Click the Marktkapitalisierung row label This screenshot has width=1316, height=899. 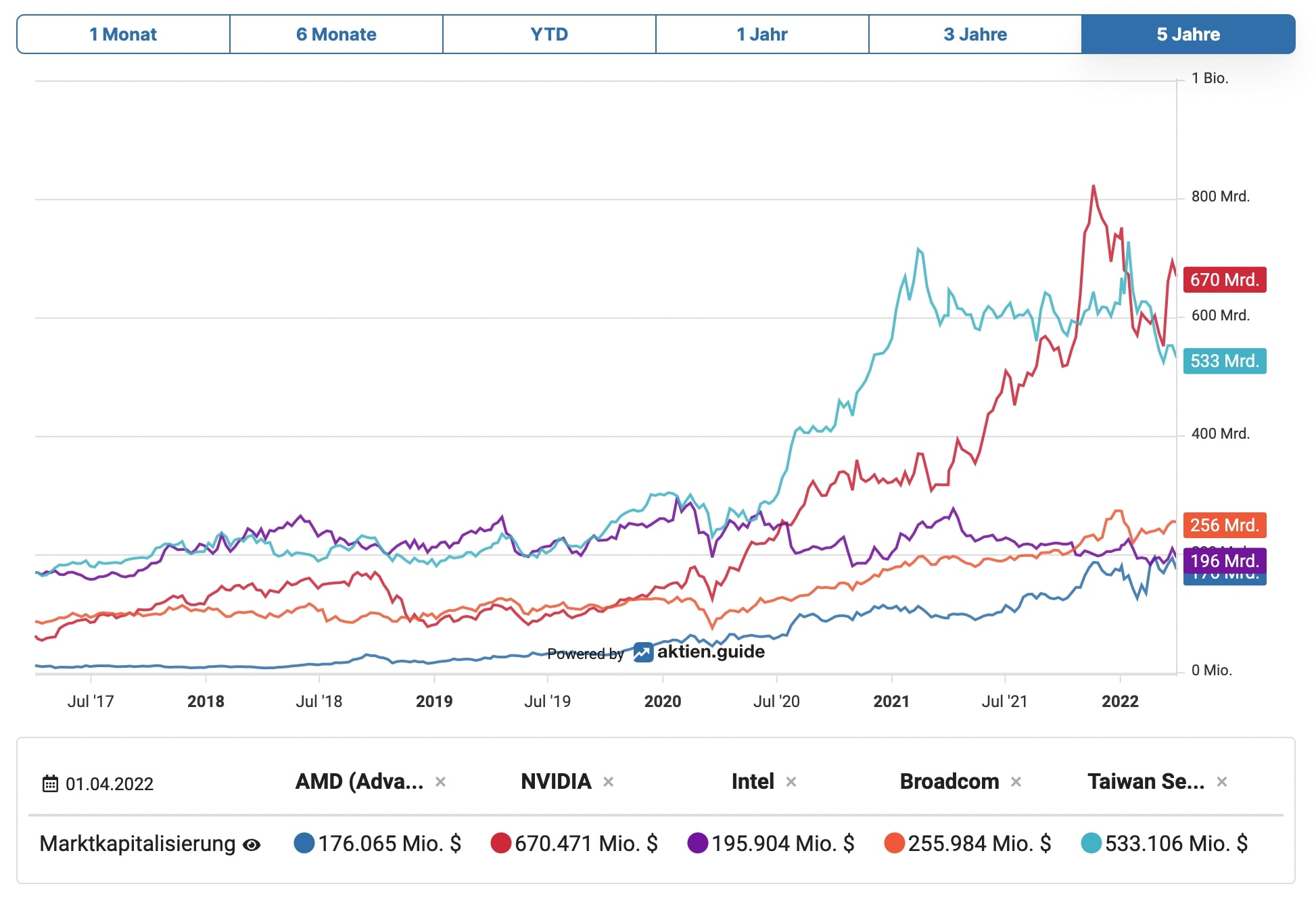[137, 844]
